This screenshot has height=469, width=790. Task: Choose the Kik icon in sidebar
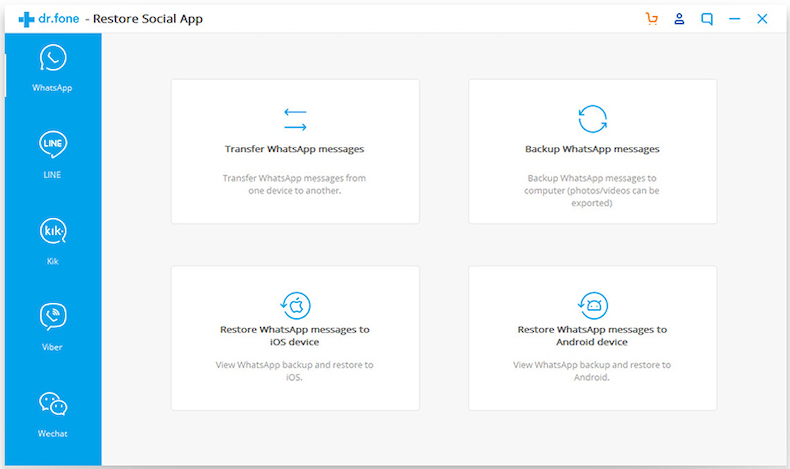pos(52,232)
